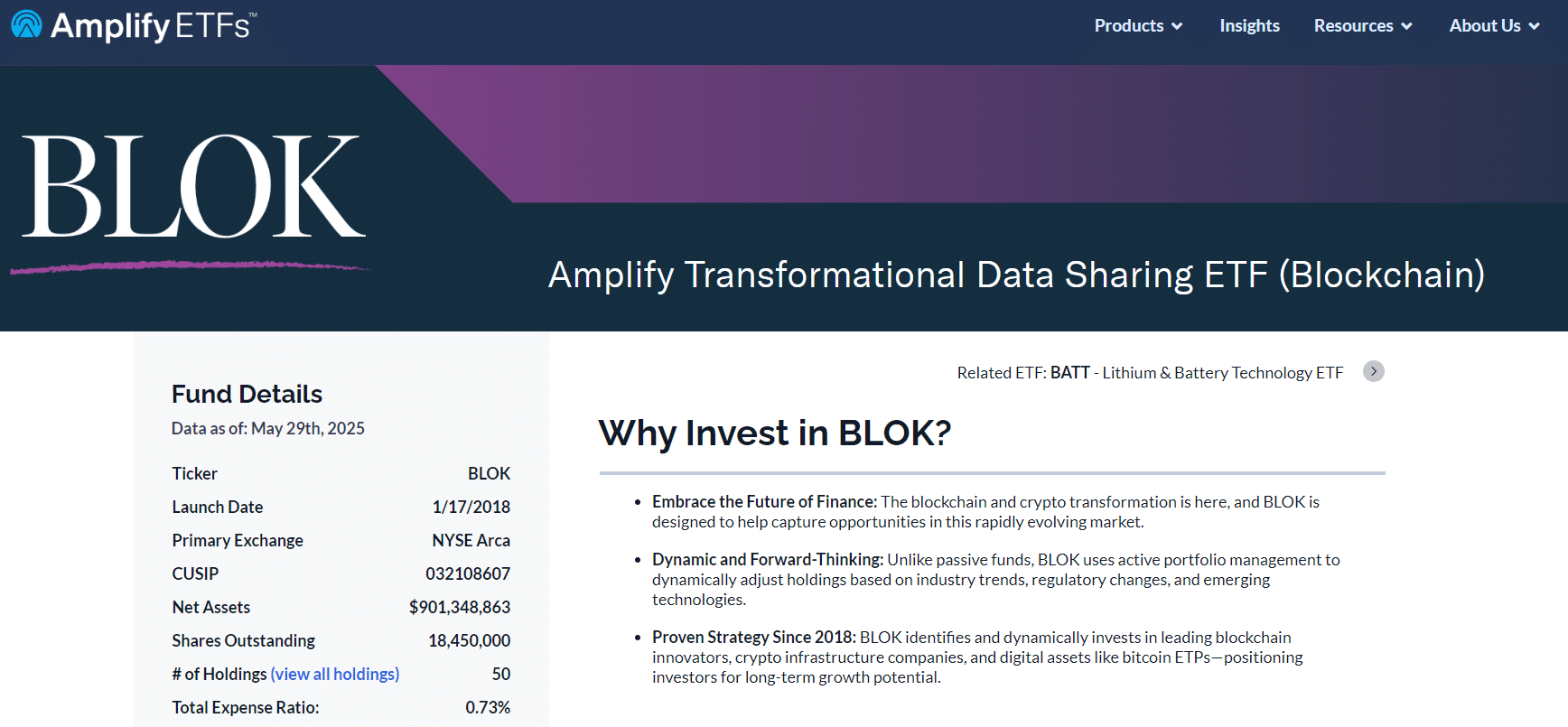Click the large BLOK banner logo

click(x=193, y=187)
